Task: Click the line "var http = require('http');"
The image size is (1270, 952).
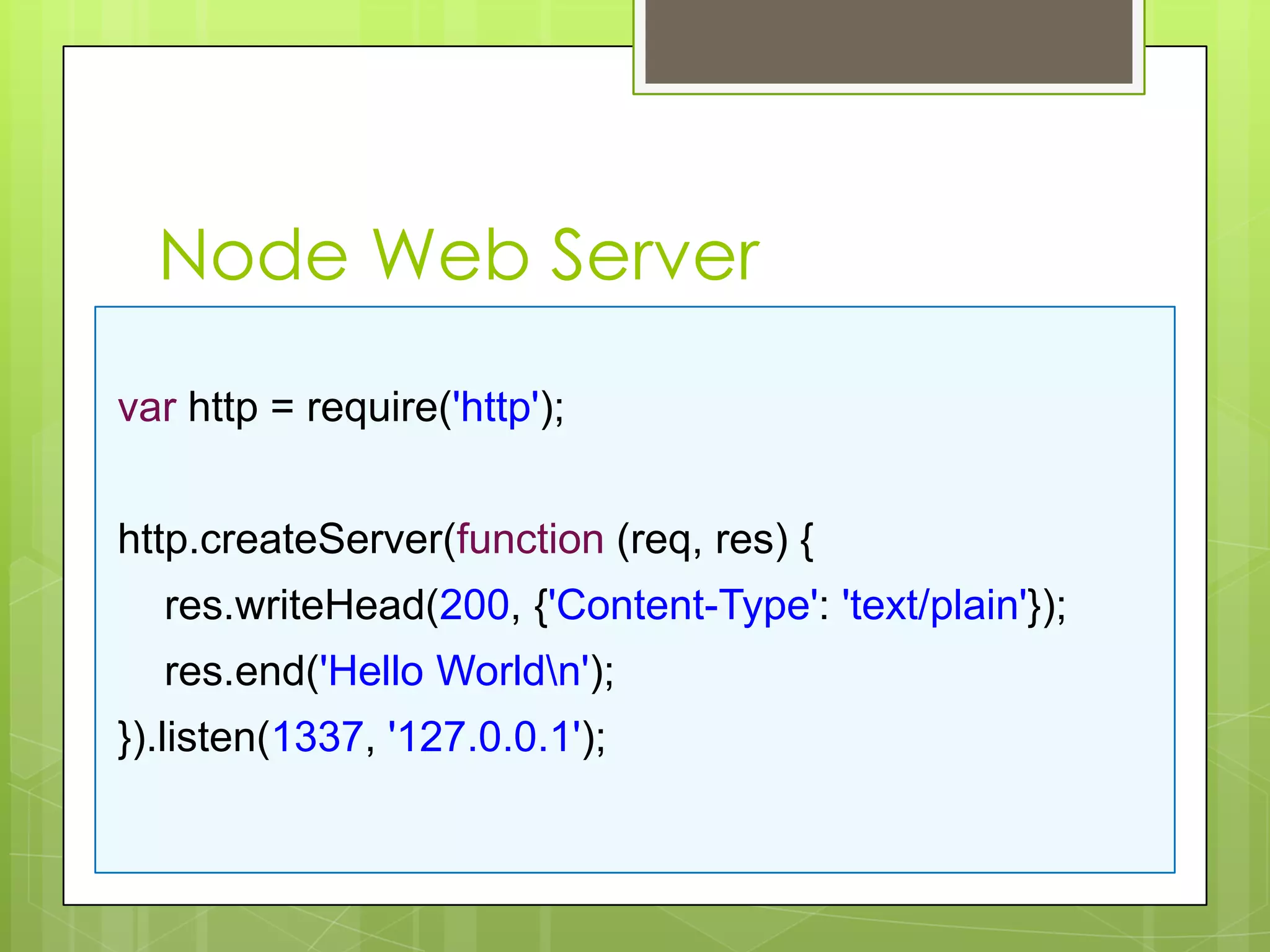Action: [341, 408]
